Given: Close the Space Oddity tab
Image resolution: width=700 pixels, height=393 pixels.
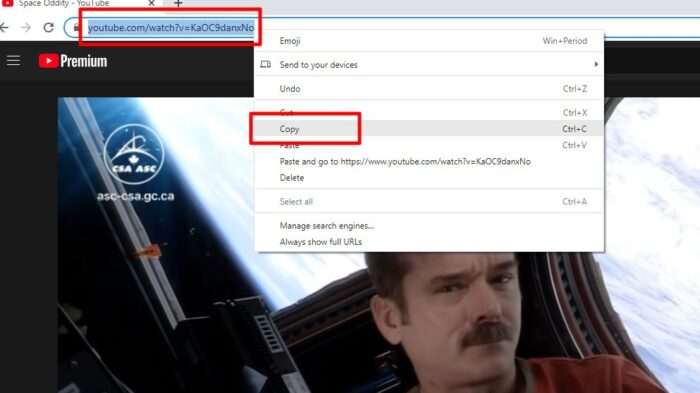Looking at the screenshot, I should pos(151,3).
